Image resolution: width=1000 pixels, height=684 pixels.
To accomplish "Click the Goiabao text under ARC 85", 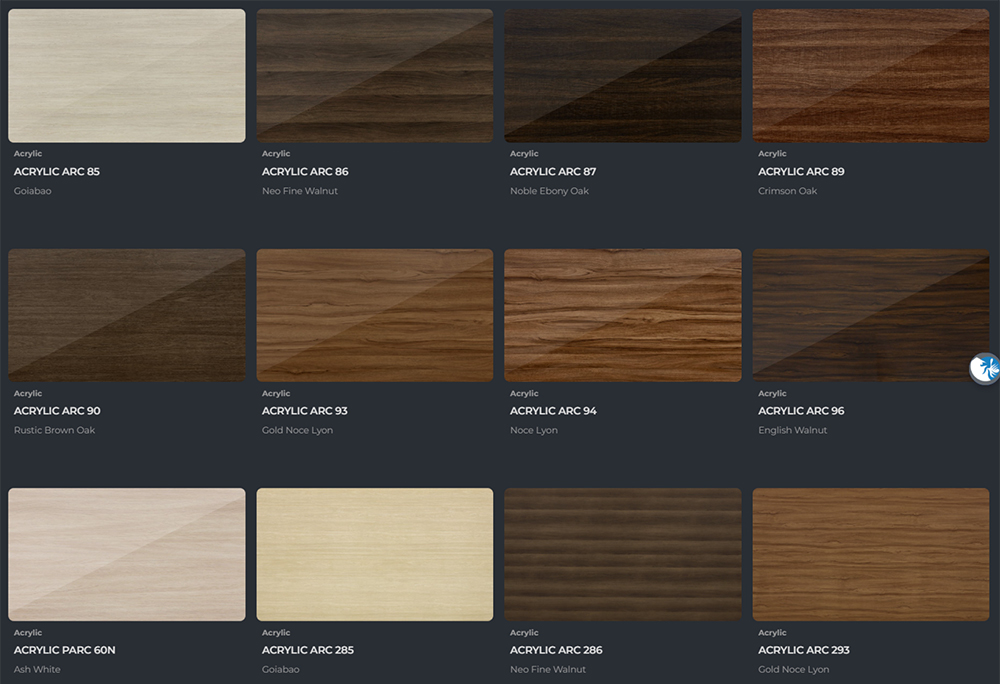I will (33, 191).
